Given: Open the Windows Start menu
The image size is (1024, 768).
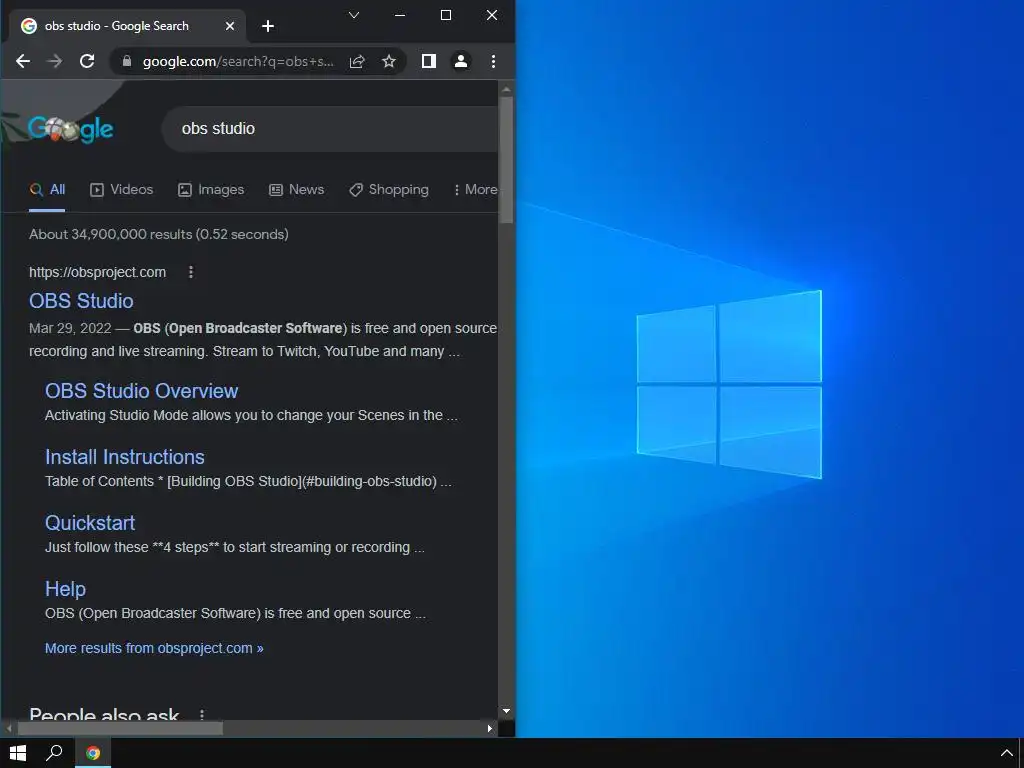Looking at the screenshot, I should (x=18, y=753).
